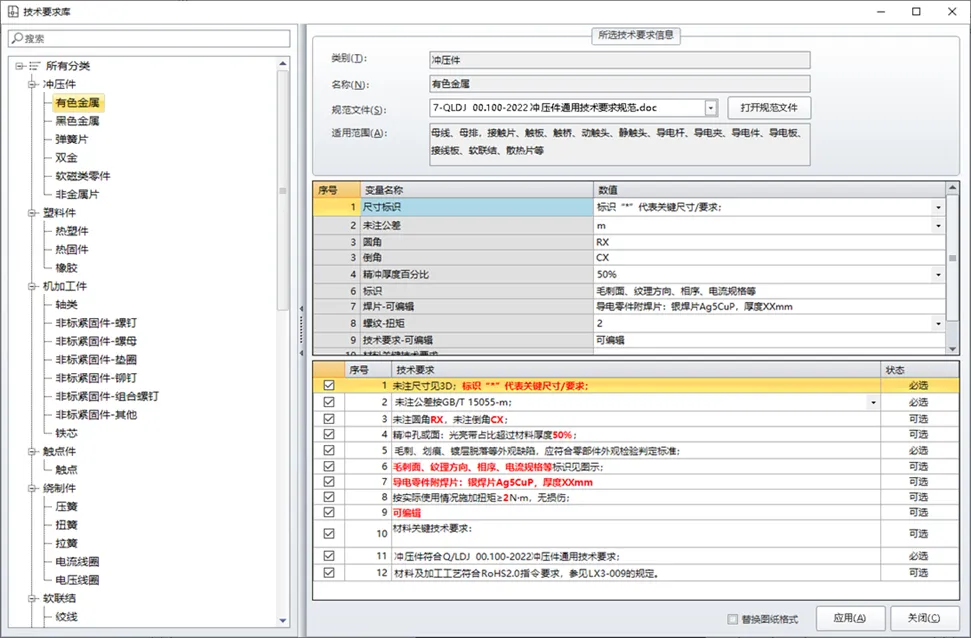
Task: Enable the 替换图纸格式 checkbox
Action: 735,619
